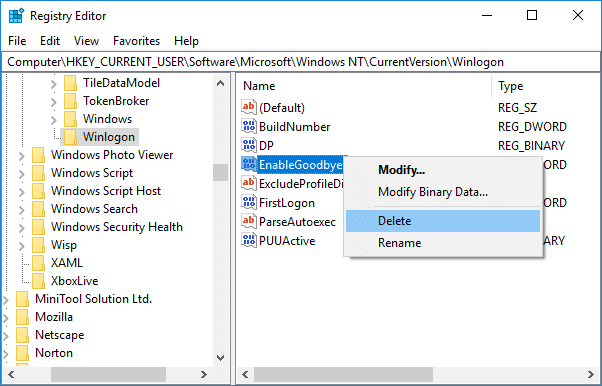Click the Winlogon folder icon

point(70,137)
